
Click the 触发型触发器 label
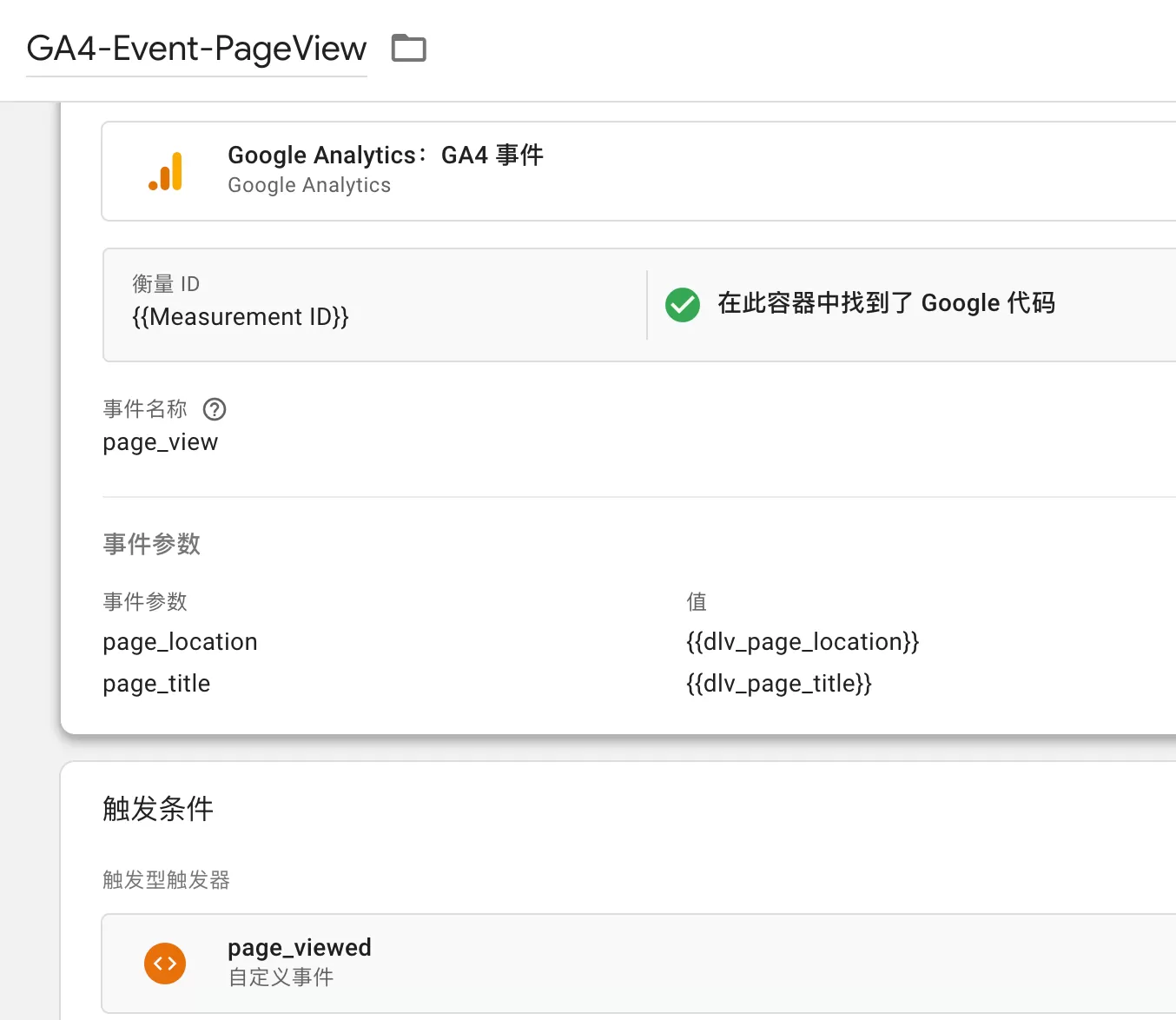coord(166,880)
